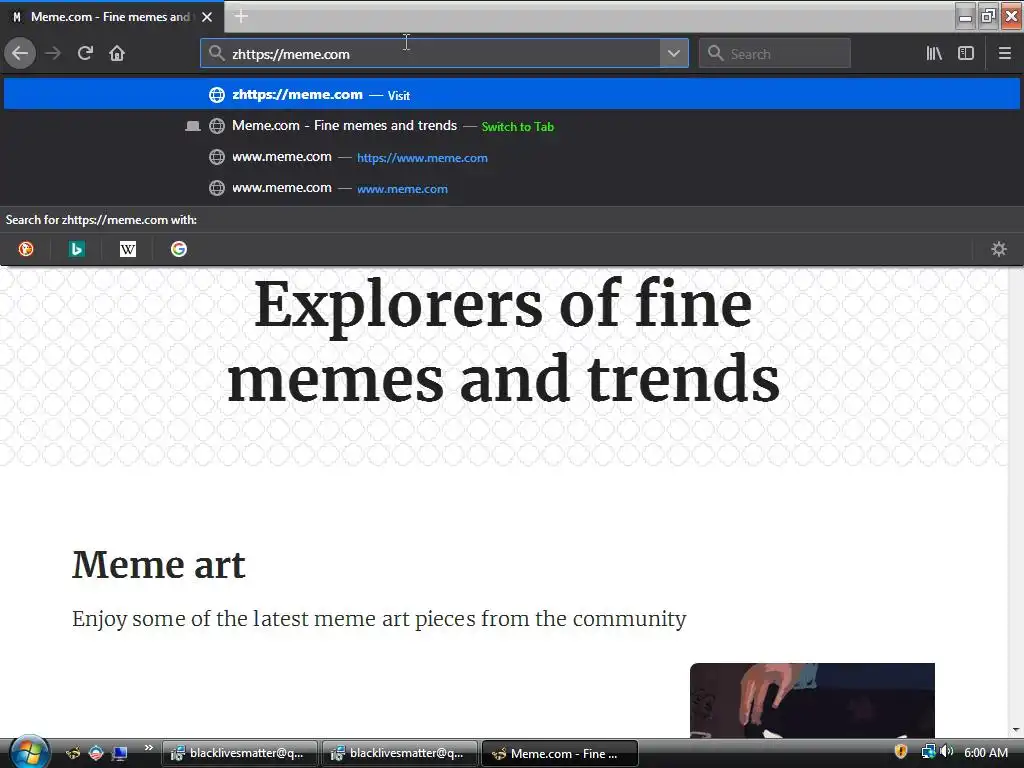Expand the quick launch overflow chevron
The image size is (1024, 768).
pyautogui.click(x=148, y=748)
